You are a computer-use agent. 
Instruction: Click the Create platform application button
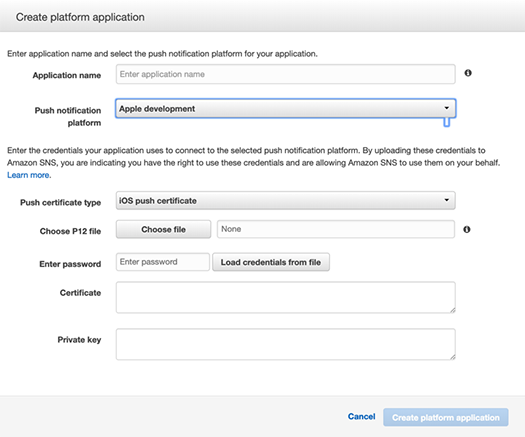tap(446, 417)
